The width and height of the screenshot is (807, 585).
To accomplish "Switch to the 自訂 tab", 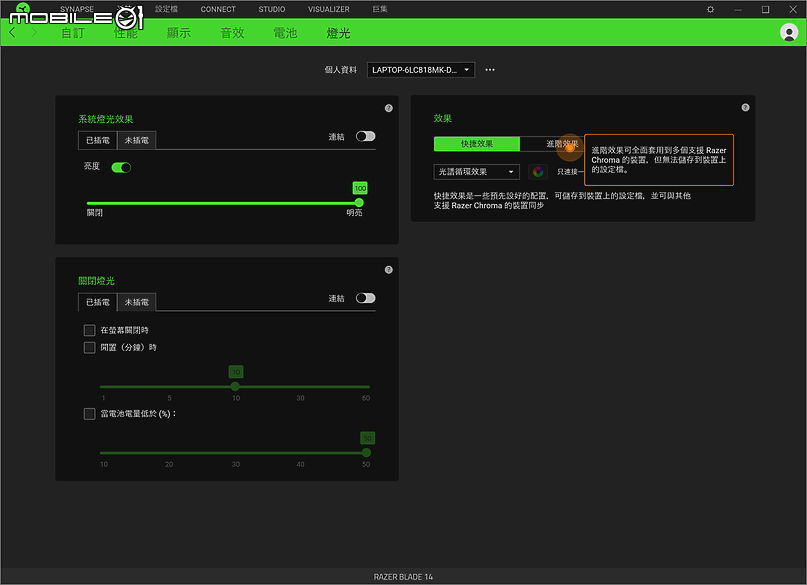I will coord(73,33).
